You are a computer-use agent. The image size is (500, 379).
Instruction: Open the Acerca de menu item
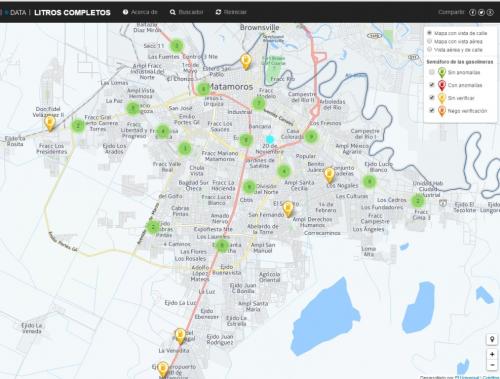(x=140, y=12)
